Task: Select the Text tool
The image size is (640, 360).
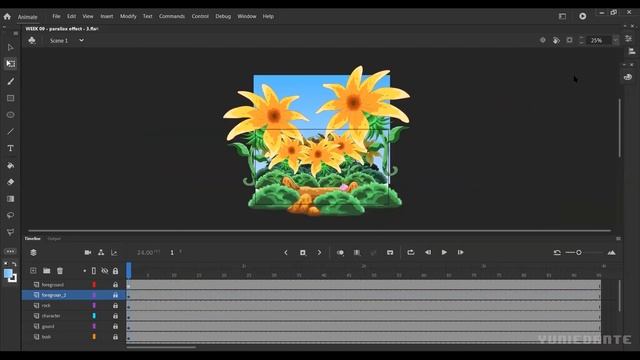Action: 11,148
